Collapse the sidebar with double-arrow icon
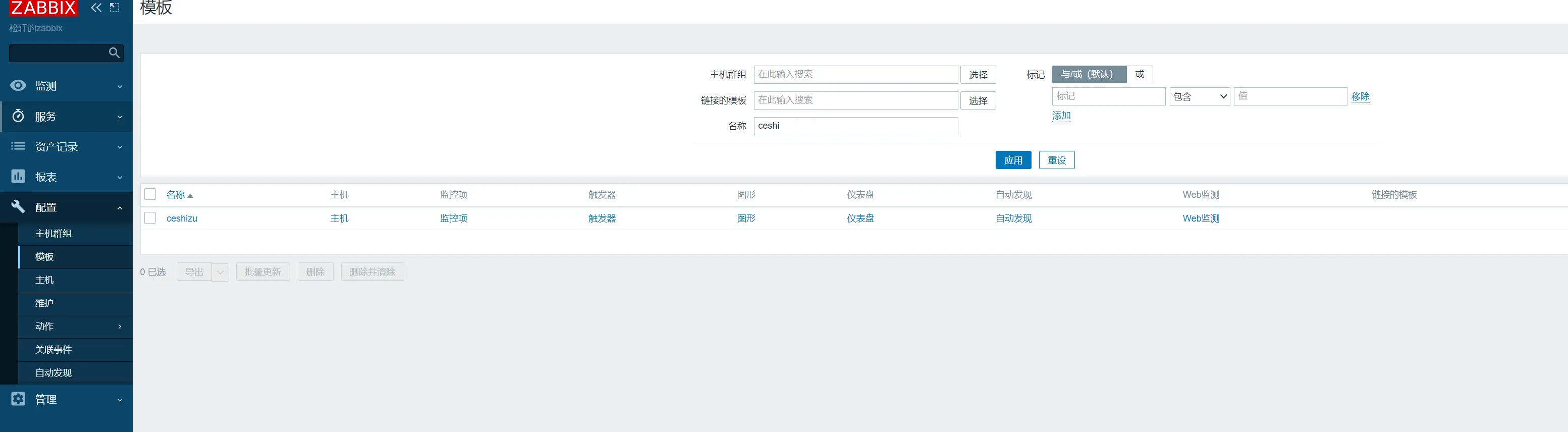Image resolution: width=1568 pixels, height=432 pixels. pos(96,8)
